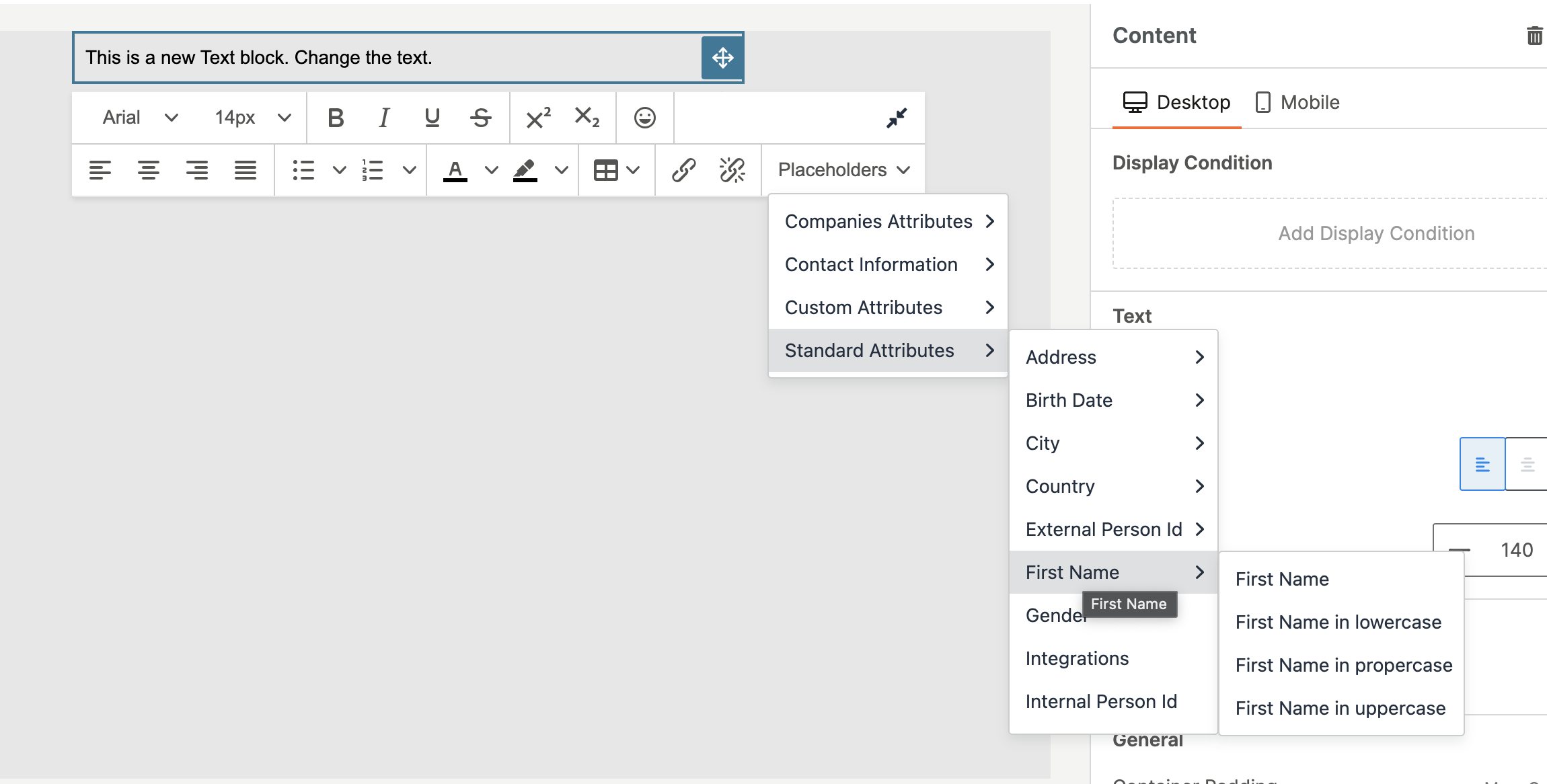The height and width of the screenshot is (784, 1547).
Task: Click the move block handle icon
Action: click(722, 58)
